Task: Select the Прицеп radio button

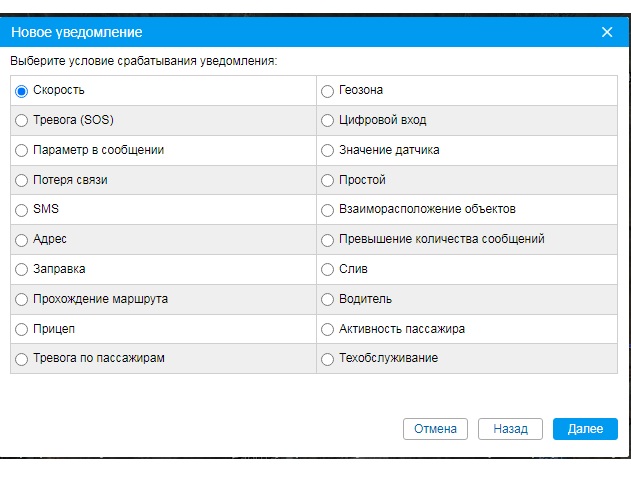Action: point(22,329)
